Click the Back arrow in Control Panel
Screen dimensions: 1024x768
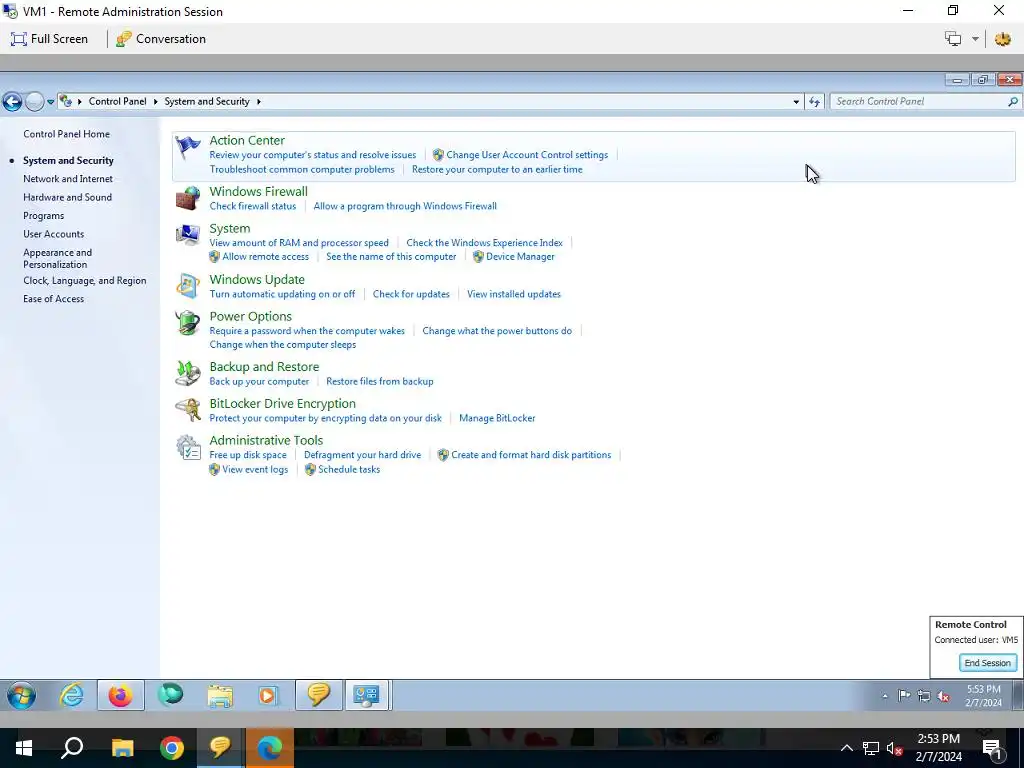[x=12, y=101]
